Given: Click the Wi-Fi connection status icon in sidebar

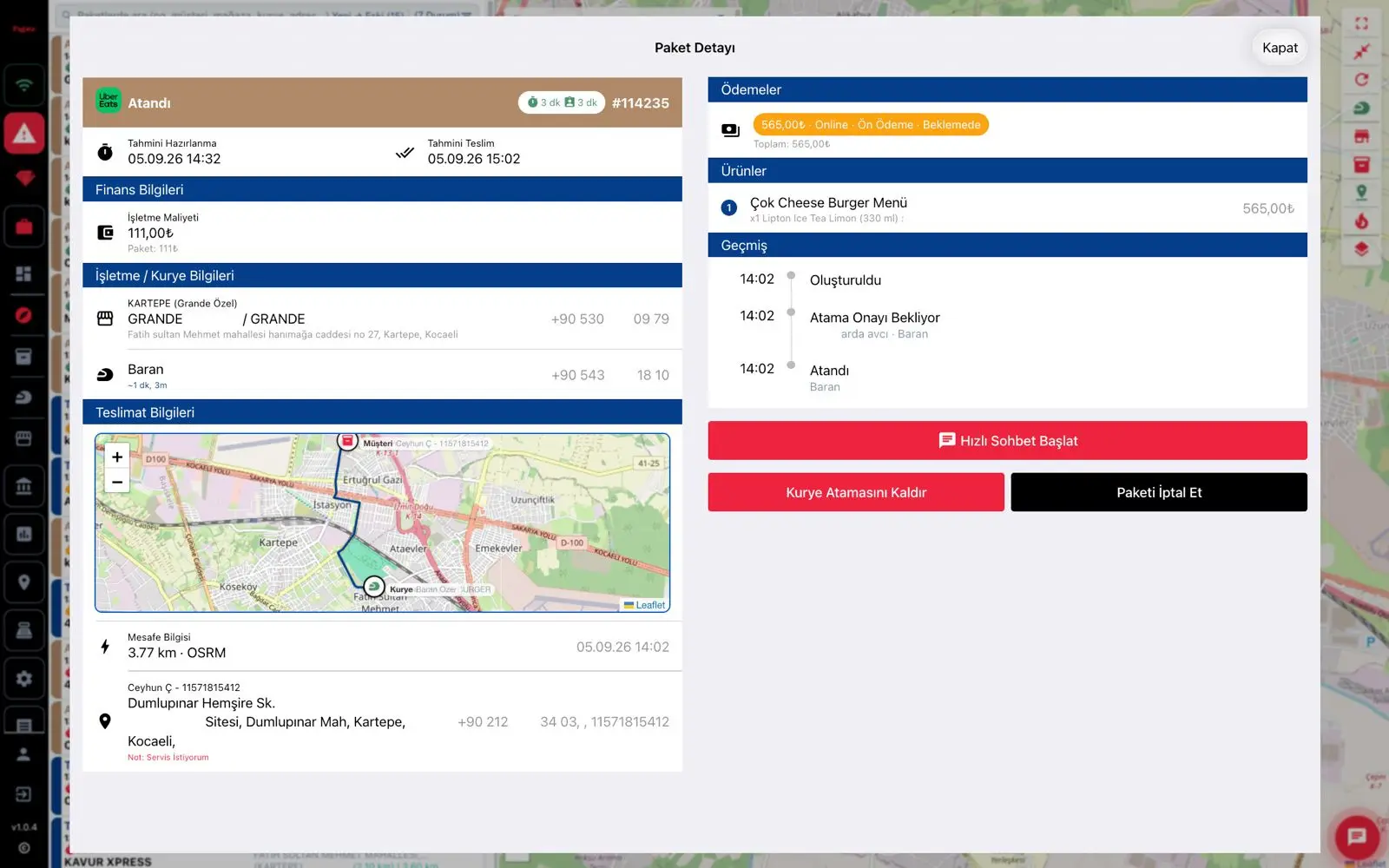Looking at the screenshot, I should tap(23, 85).
